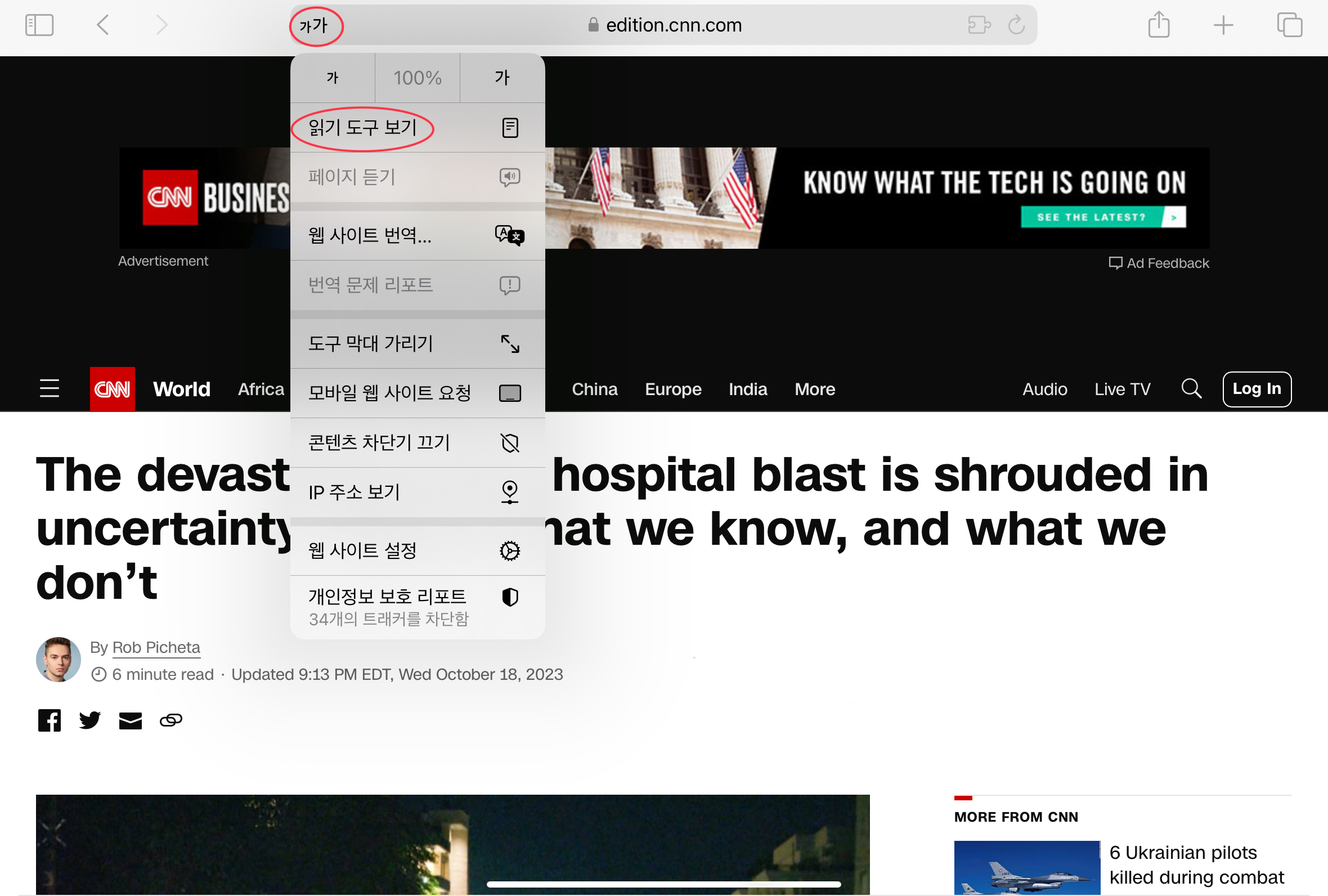This screenshot has width=1328, height=896.
Task: Toggle 도구 막대 가리기 to hide toolbar
Action: tap(417, 343)
